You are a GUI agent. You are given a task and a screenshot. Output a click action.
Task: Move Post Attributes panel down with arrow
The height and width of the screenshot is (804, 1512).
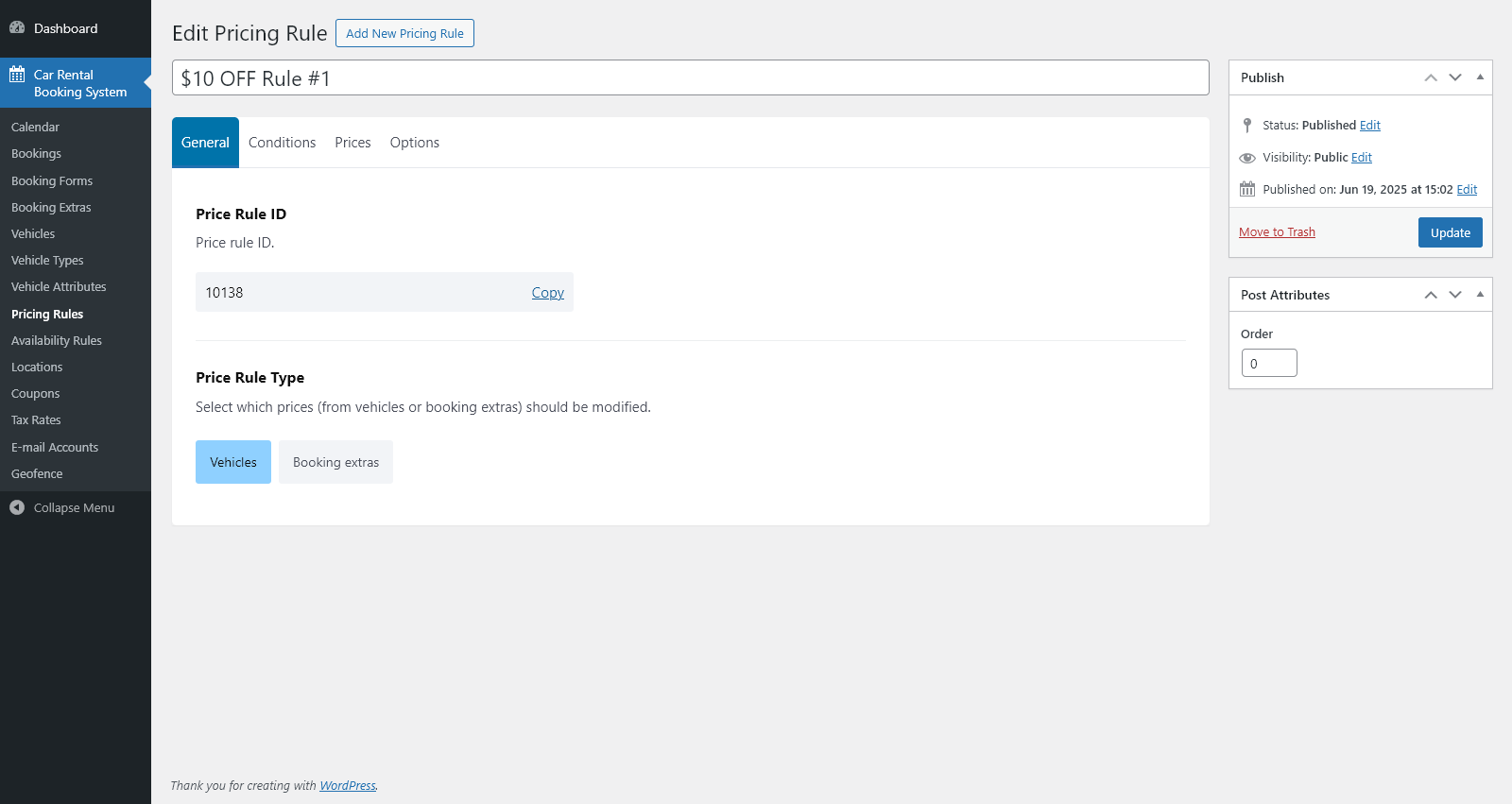pyautogui.click(x=1455, y=295)
